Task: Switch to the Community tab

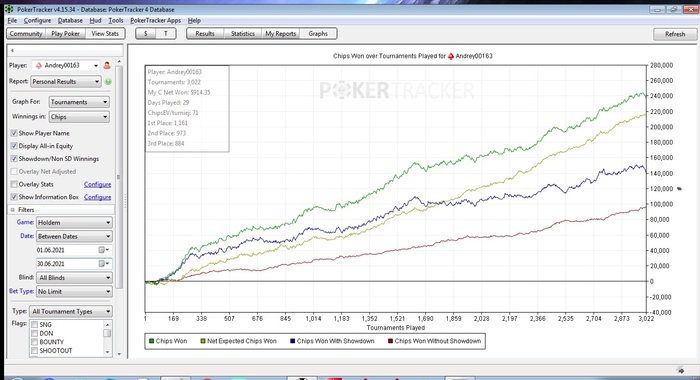Action: [x=26, y=33]
